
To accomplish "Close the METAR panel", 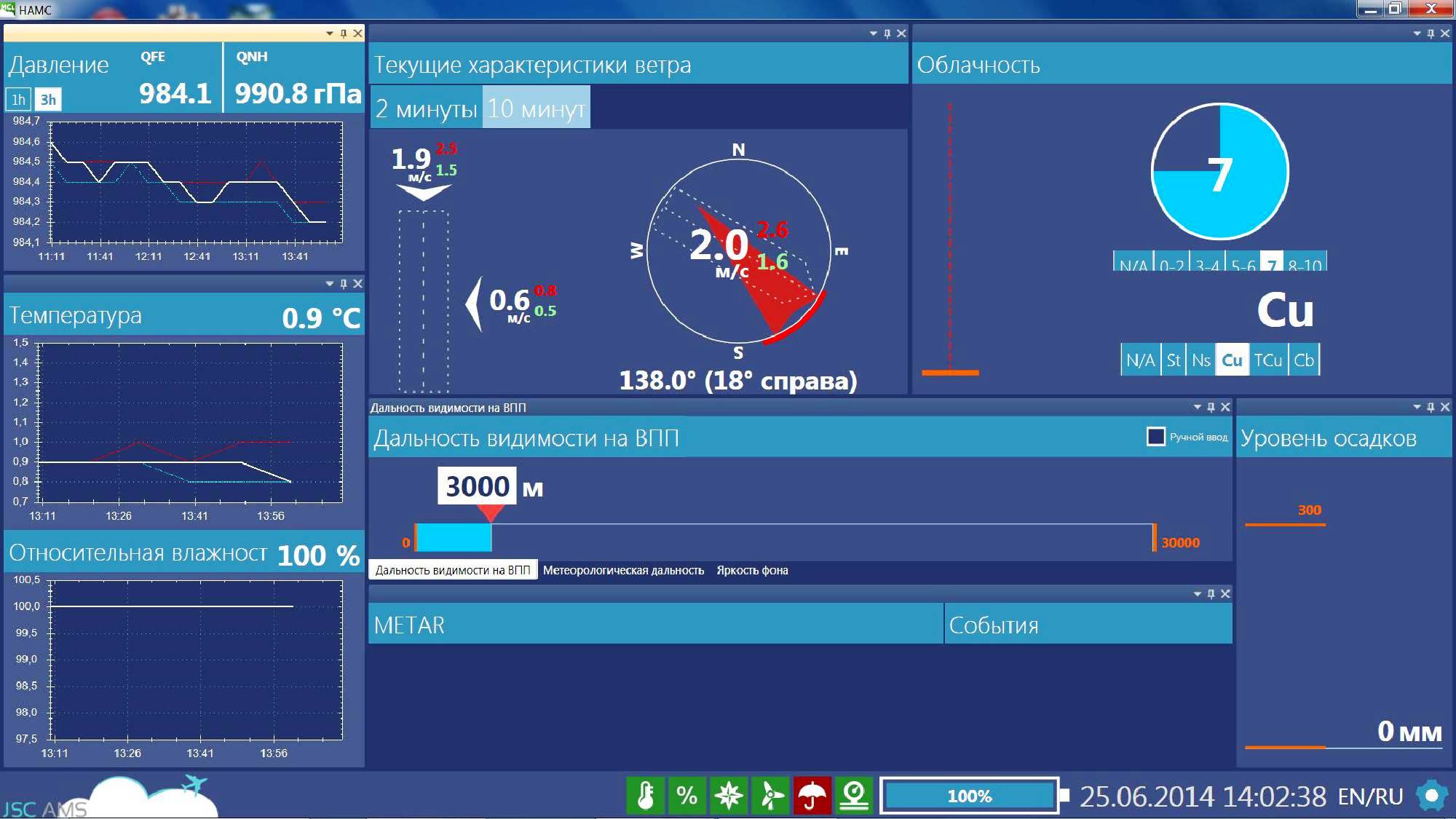I will coord(1225,594).
